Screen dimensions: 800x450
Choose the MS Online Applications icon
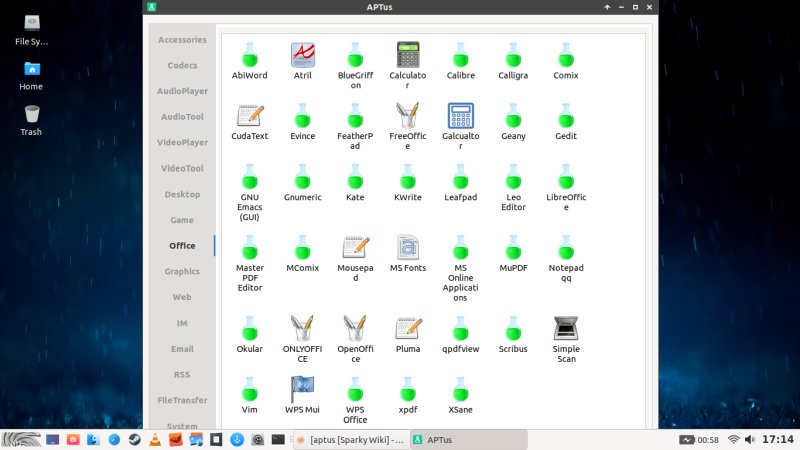[x=461, y=247]
